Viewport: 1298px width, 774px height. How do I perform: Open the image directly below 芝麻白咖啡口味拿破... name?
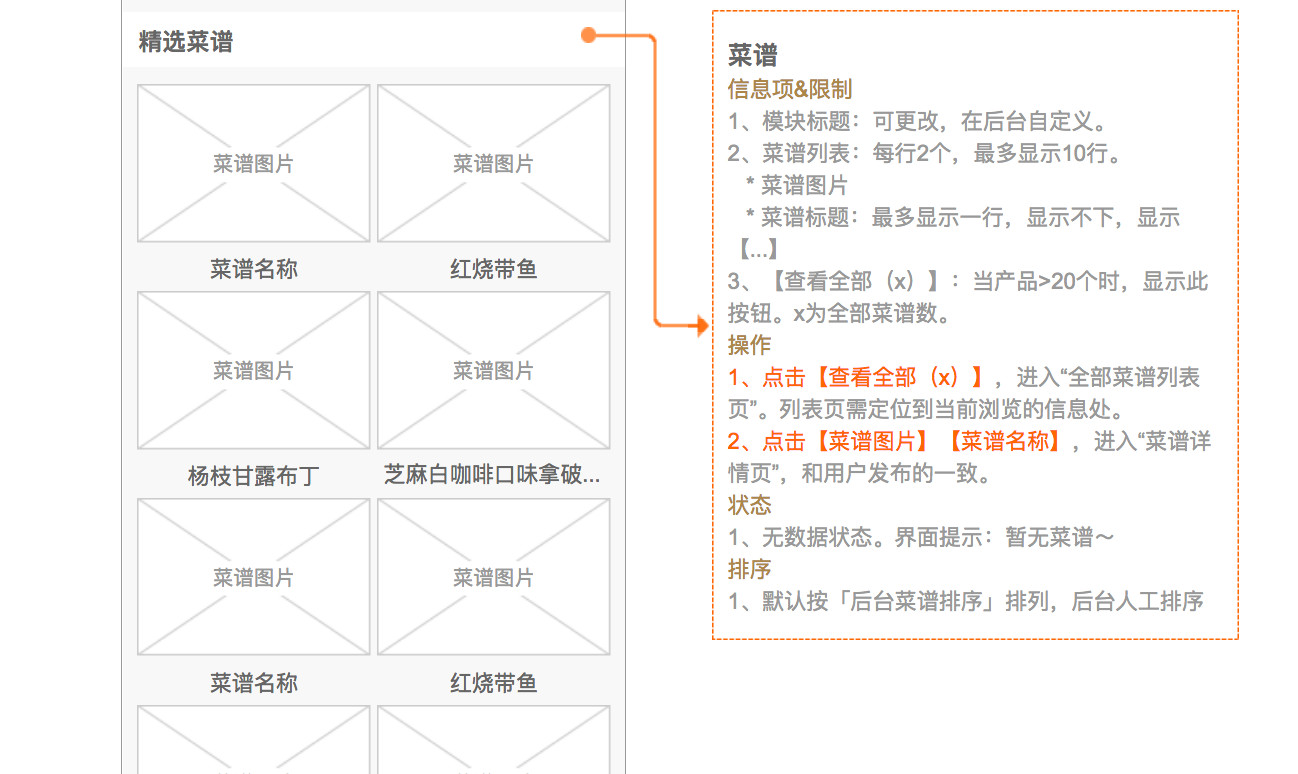494,577
